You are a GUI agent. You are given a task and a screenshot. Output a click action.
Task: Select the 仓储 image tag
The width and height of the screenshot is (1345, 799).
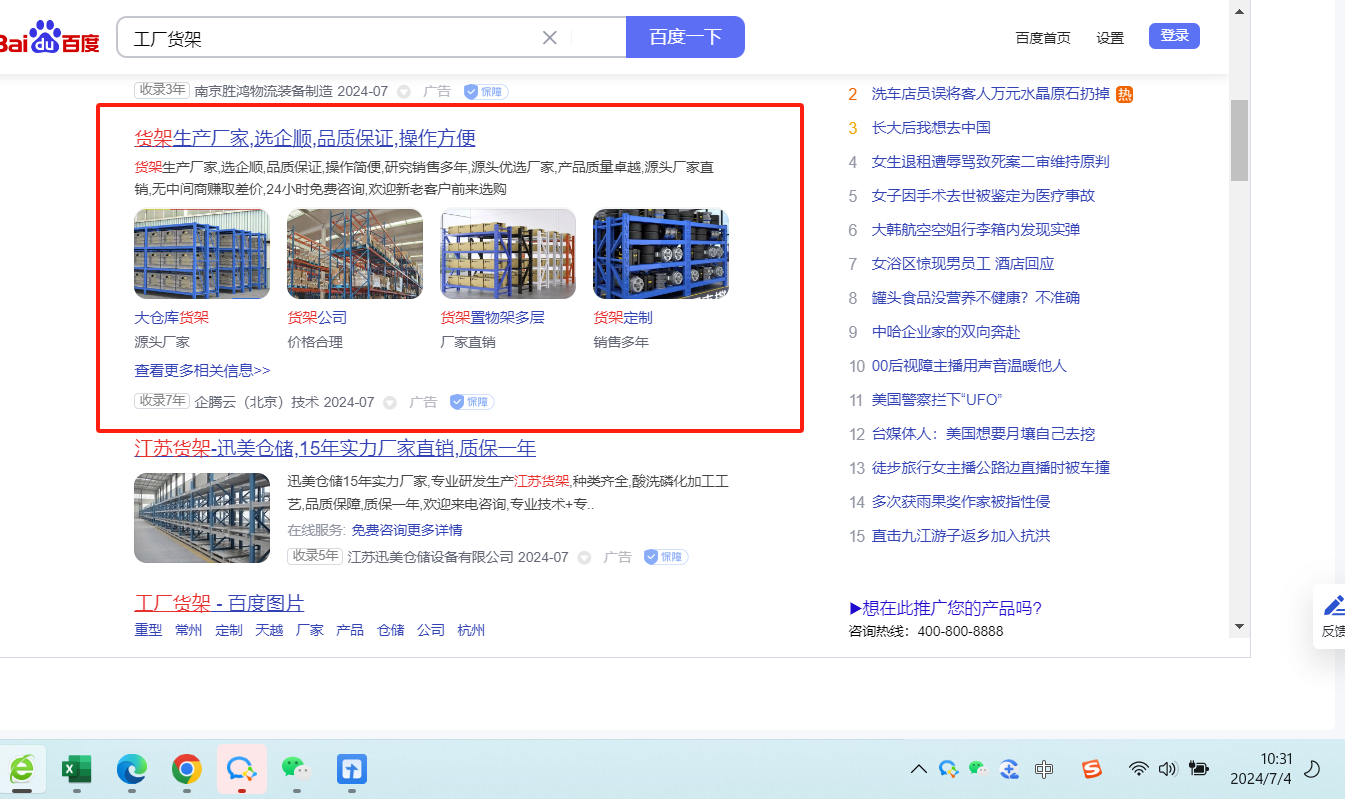[390, 630]
